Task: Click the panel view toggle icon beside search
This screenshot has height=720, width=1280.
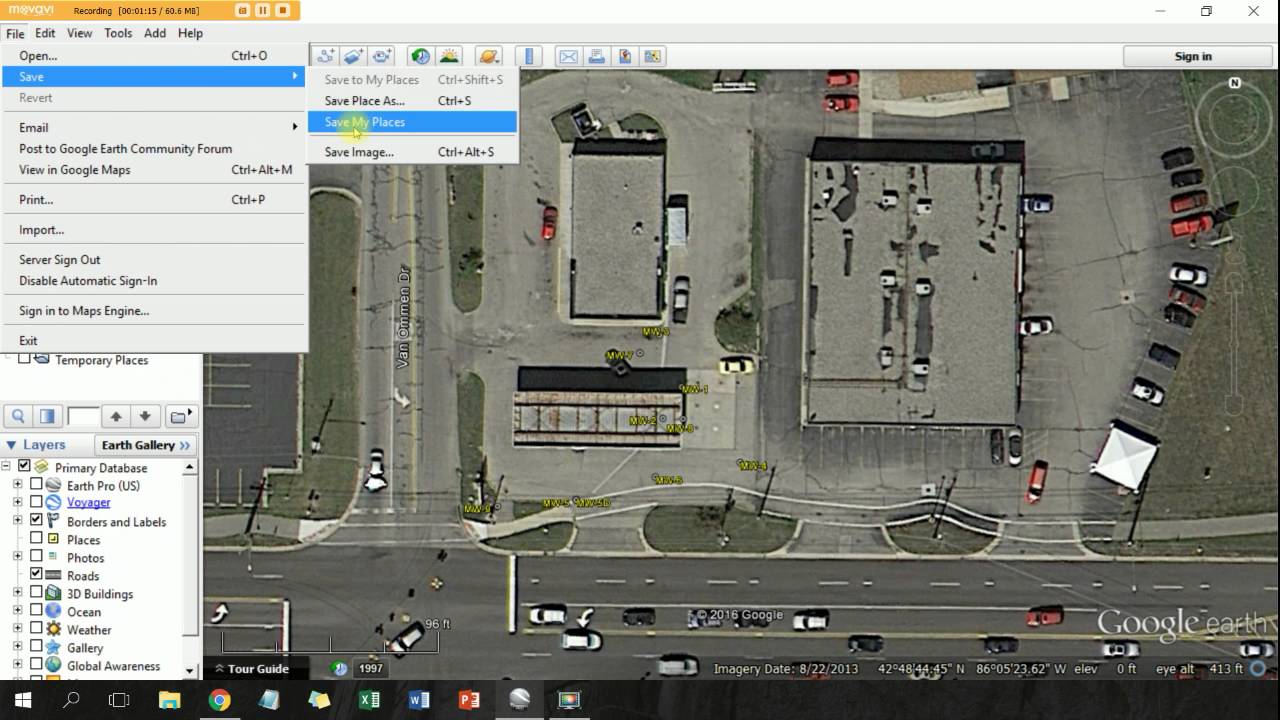Action: pos(47,416)
